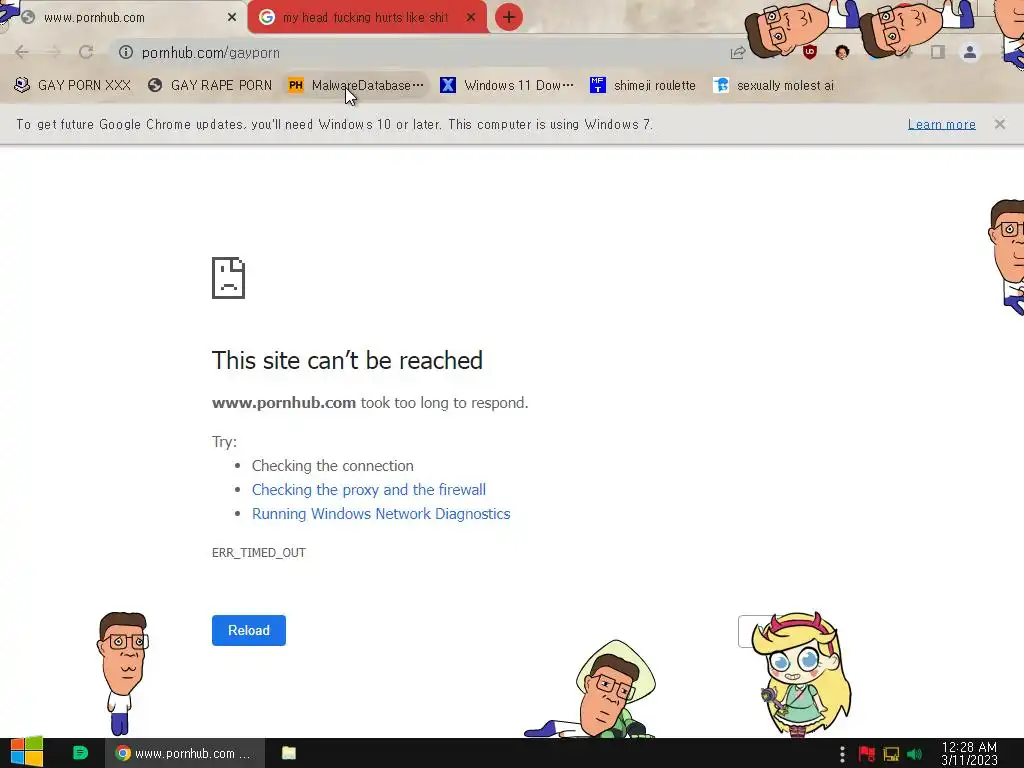Activate the Chrome window taskbar button
The width and height of the screenshot is (1024, 768).
click(185, 753)
